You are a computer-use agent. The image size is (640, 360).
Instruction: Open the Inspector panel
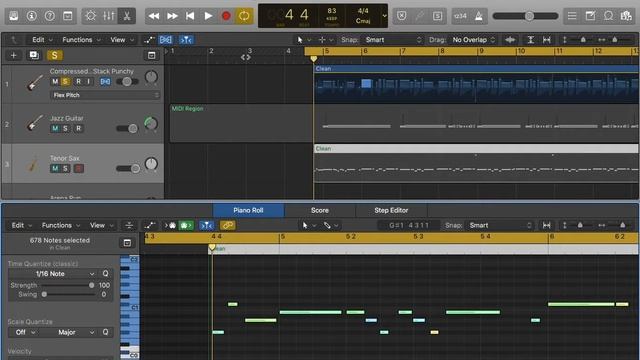pos(31,16)
